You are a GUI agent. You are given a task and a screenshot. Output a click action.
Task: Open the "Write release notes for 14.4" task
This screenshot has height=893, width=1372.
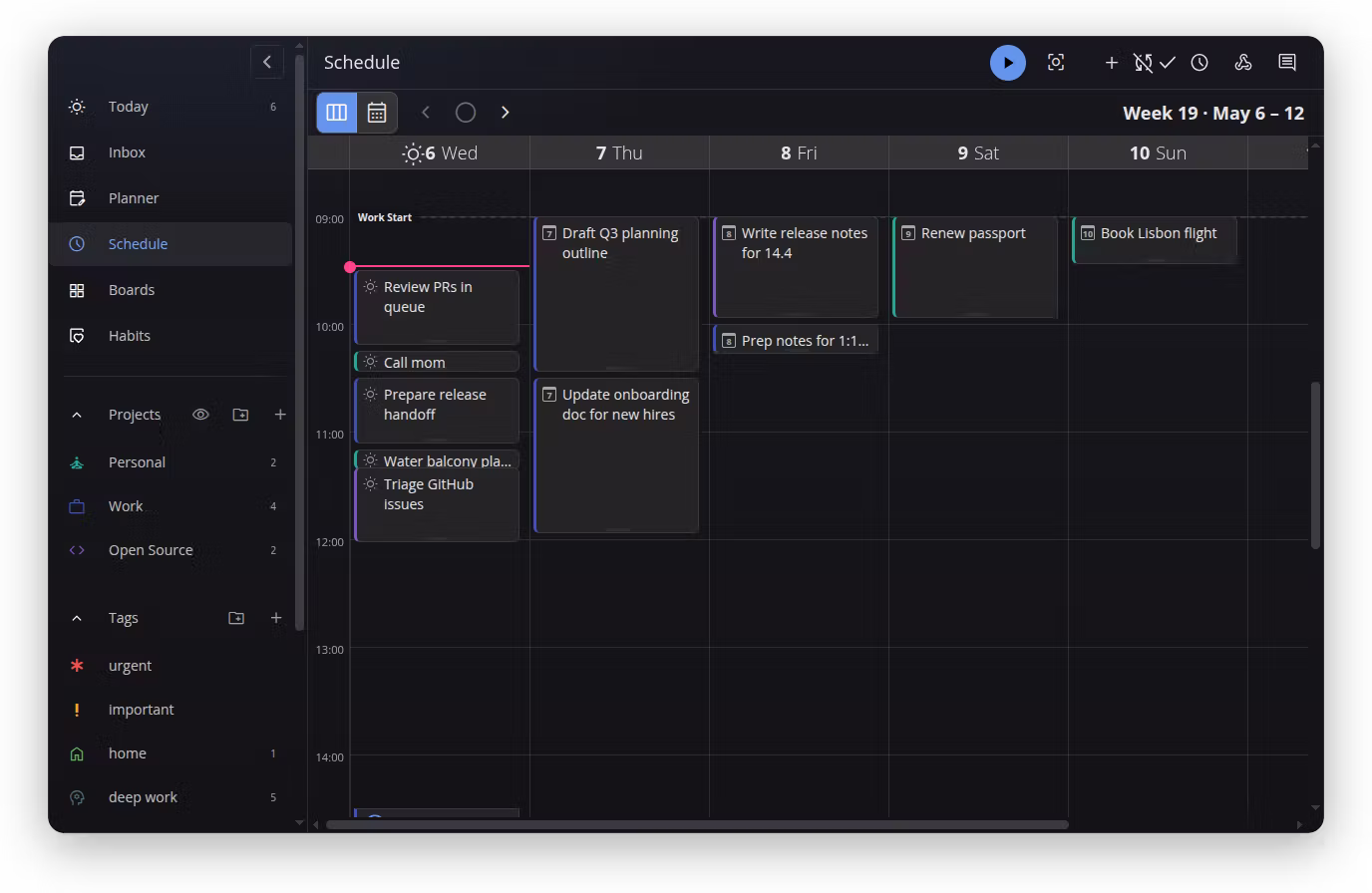(x=796, y=267)
